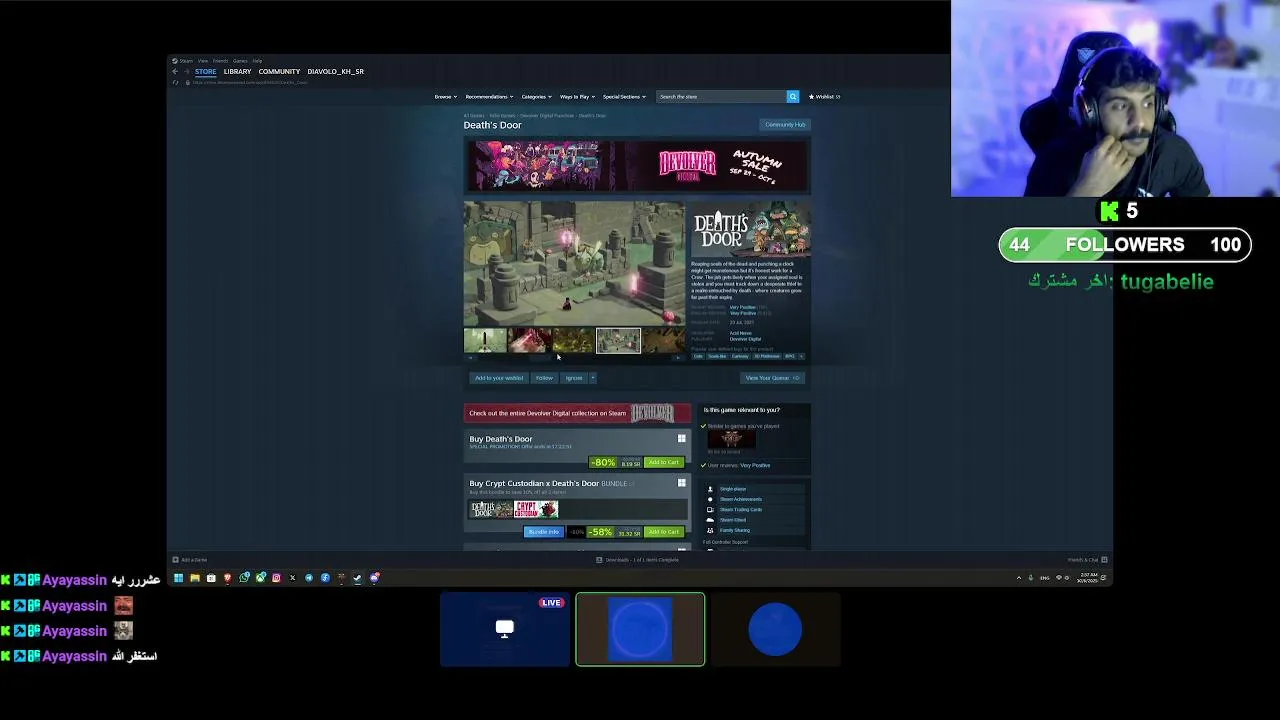The height and width of the screenshot is (720, 1280).
Task: Open the DIAVOLO_KH_SR profile tab
Action: point(335,72)
